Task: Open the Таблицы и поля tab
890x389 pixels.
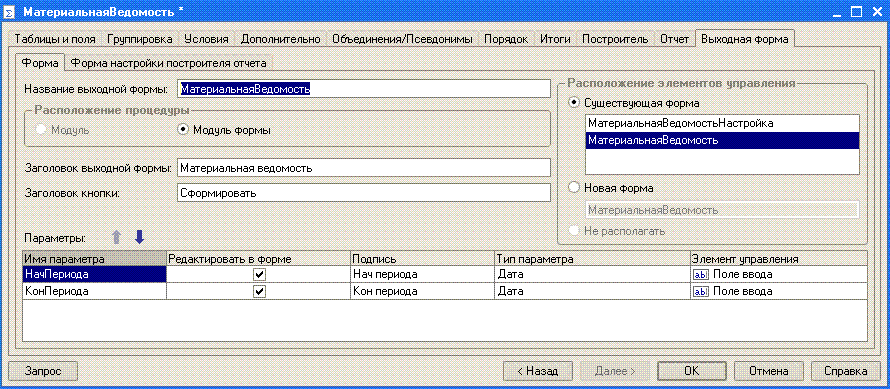Action: 55,39
